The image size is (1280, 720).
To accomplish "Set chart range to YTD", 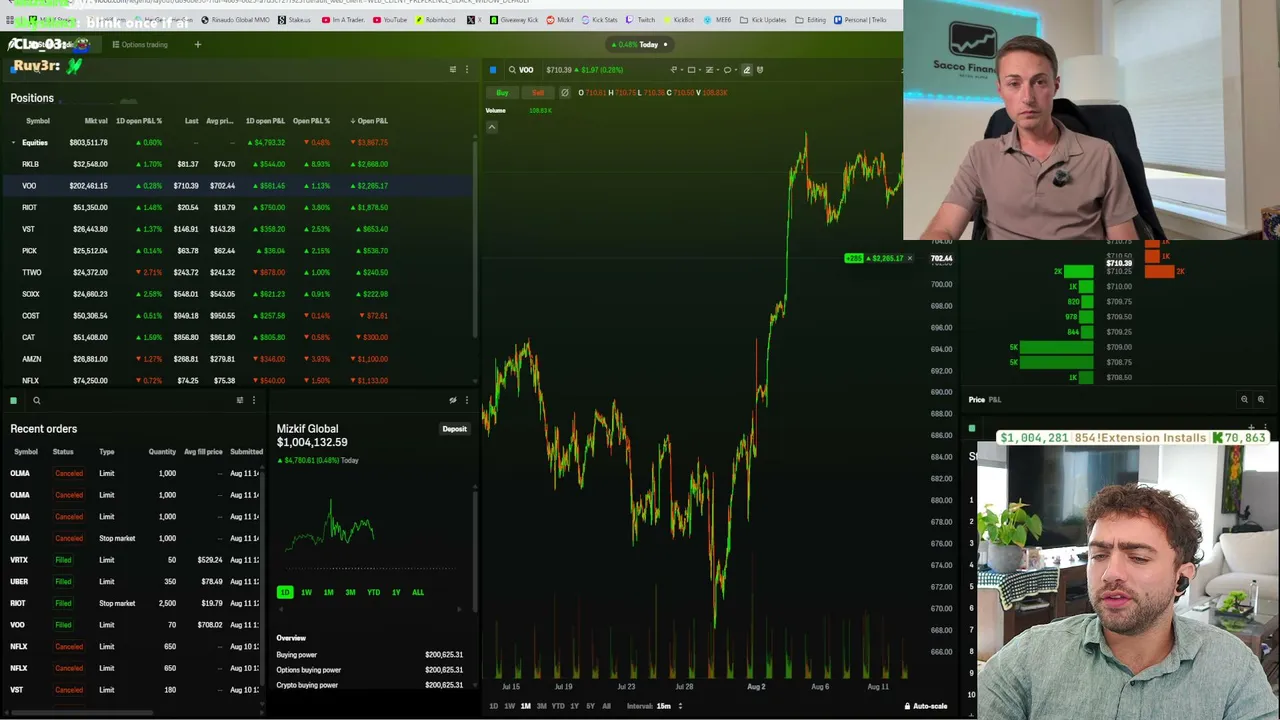I will 558,706.
